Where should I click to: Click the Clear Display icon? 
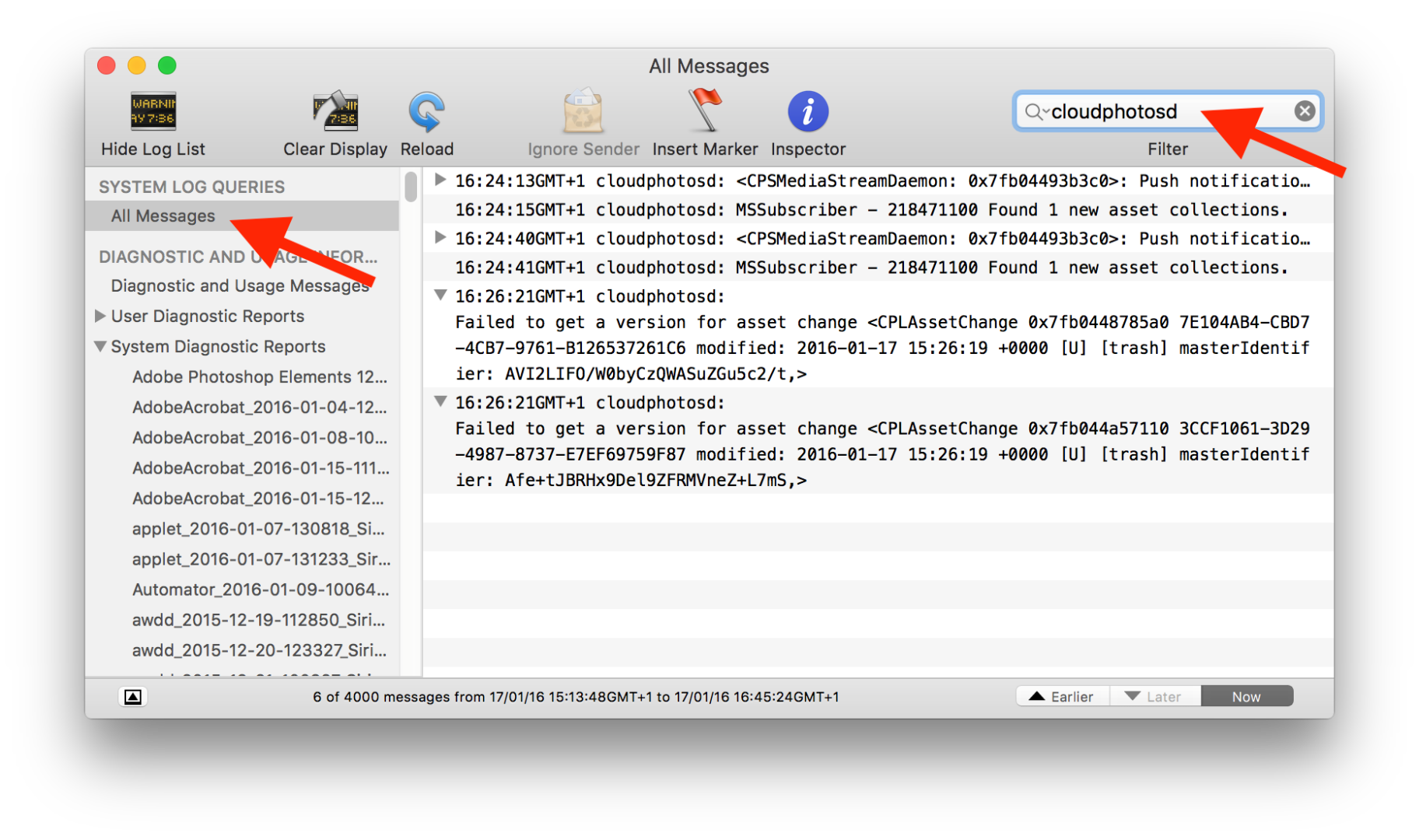click(x=335, y=111)
